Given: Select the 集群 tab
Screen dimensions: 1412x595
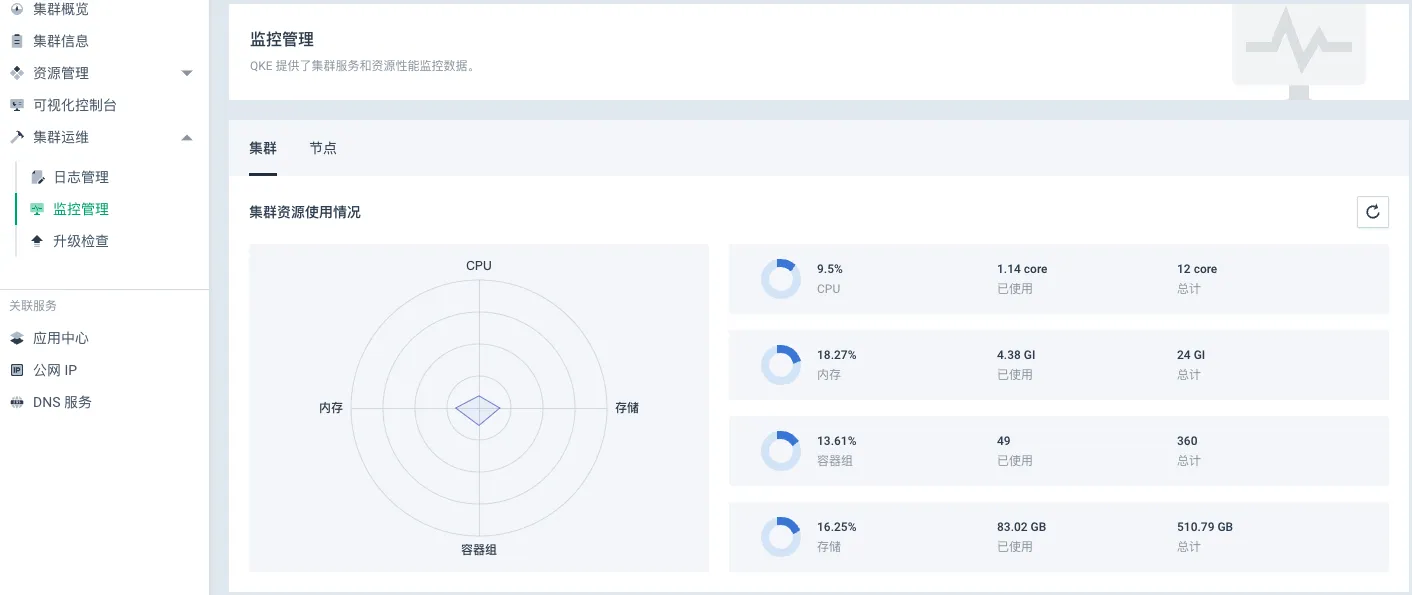Looking at the screenshot, I should click(262, 147).
